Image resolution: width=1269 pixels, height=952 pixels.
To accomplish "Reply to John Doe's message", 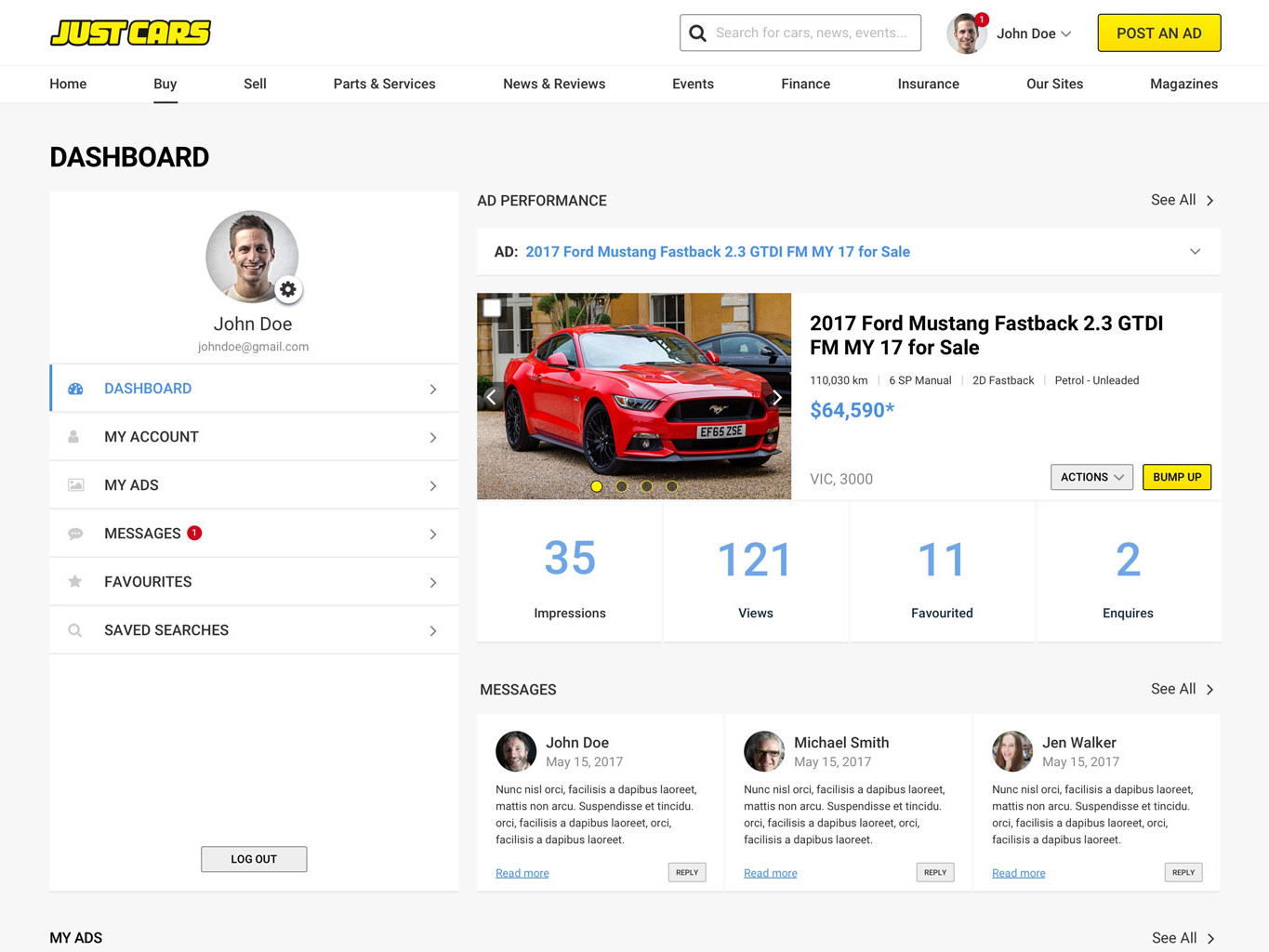I will tap(687, 872).
